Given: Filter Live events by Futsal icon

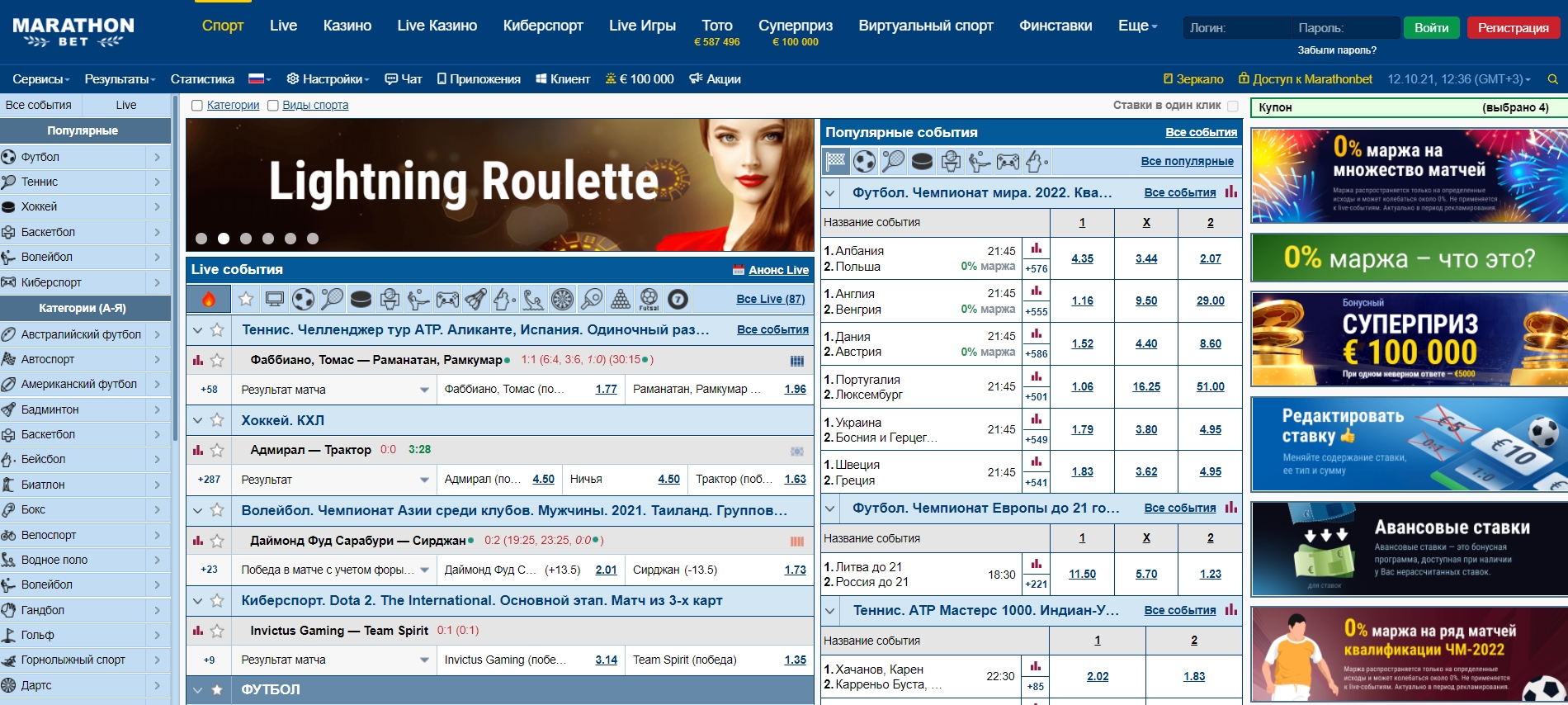Looking at the screenshot, I should click(x=649, y=299).
